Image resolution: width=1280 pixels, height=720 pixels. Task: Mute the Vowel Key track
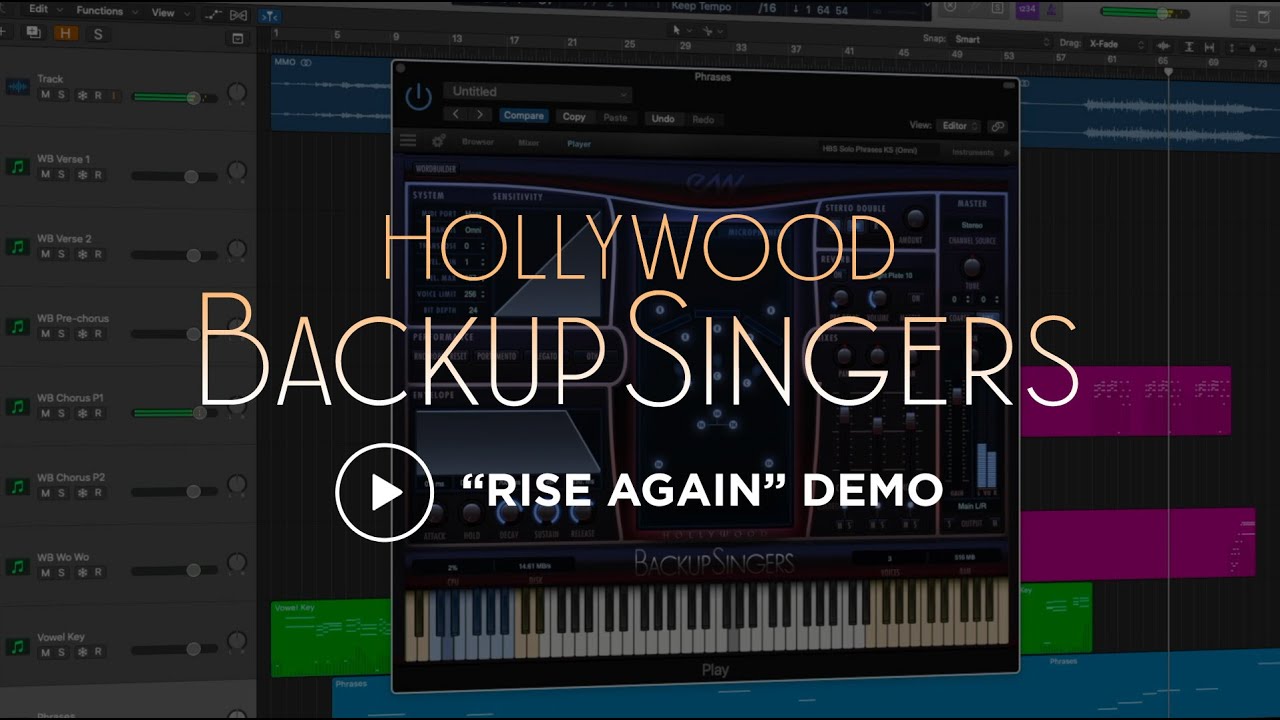[45, 653]
